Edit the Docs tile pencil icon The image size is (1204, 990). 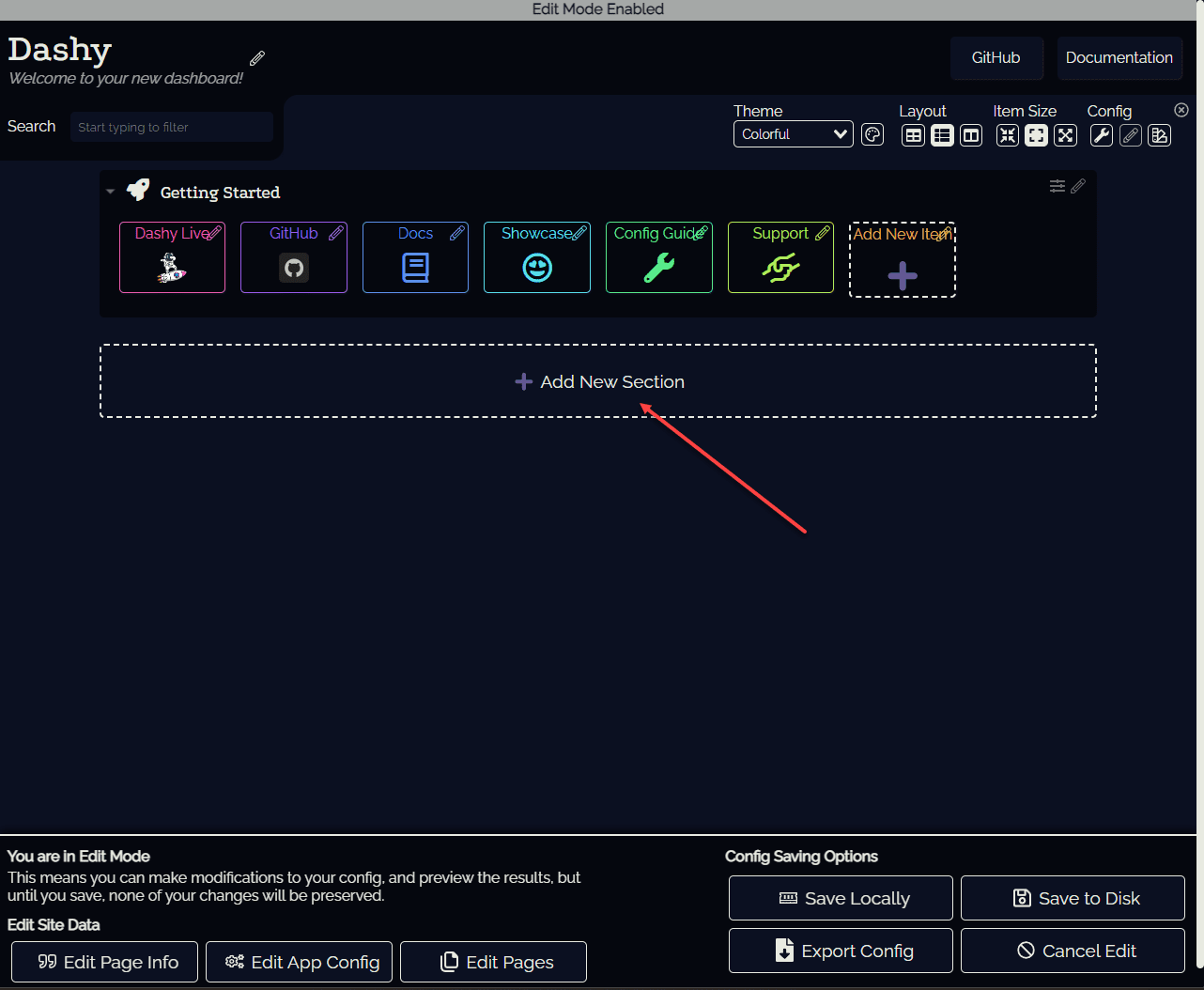click(x=457, y=233)
